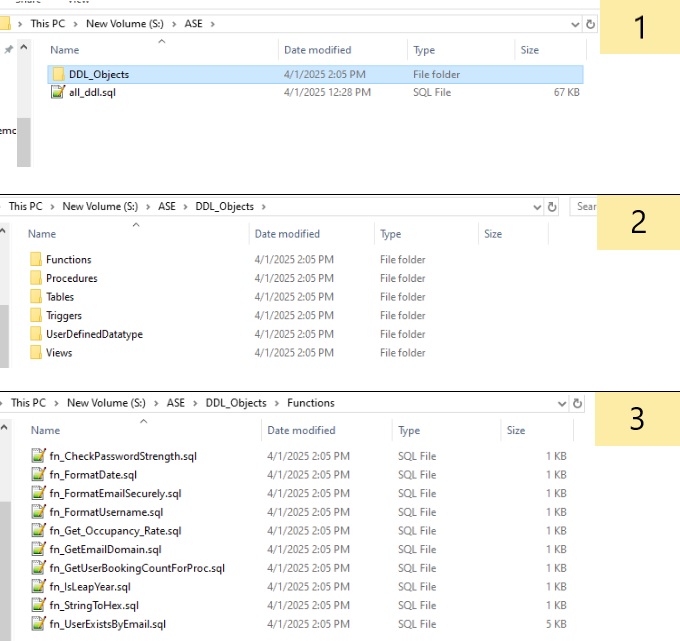Sort by Type column in Functions window
The height and width of the screenshot is (641, 680).
pyautogui.click(x=409, y=430)
